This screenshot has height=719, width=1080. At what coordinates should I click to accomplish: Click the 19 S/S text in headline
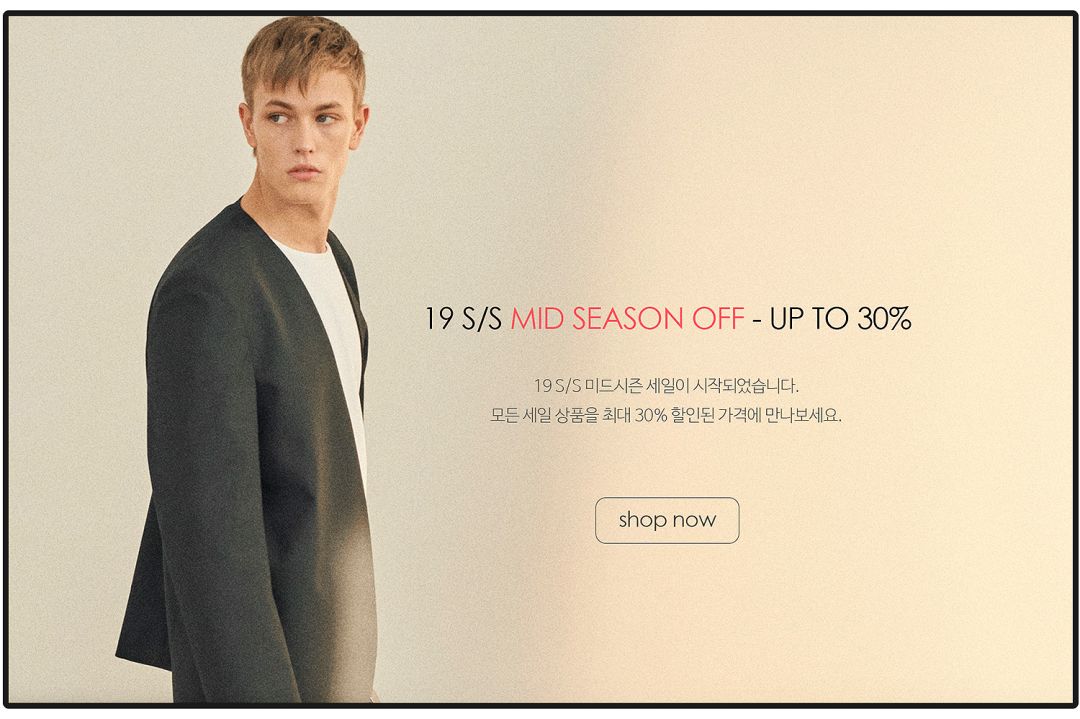[463, 319]
